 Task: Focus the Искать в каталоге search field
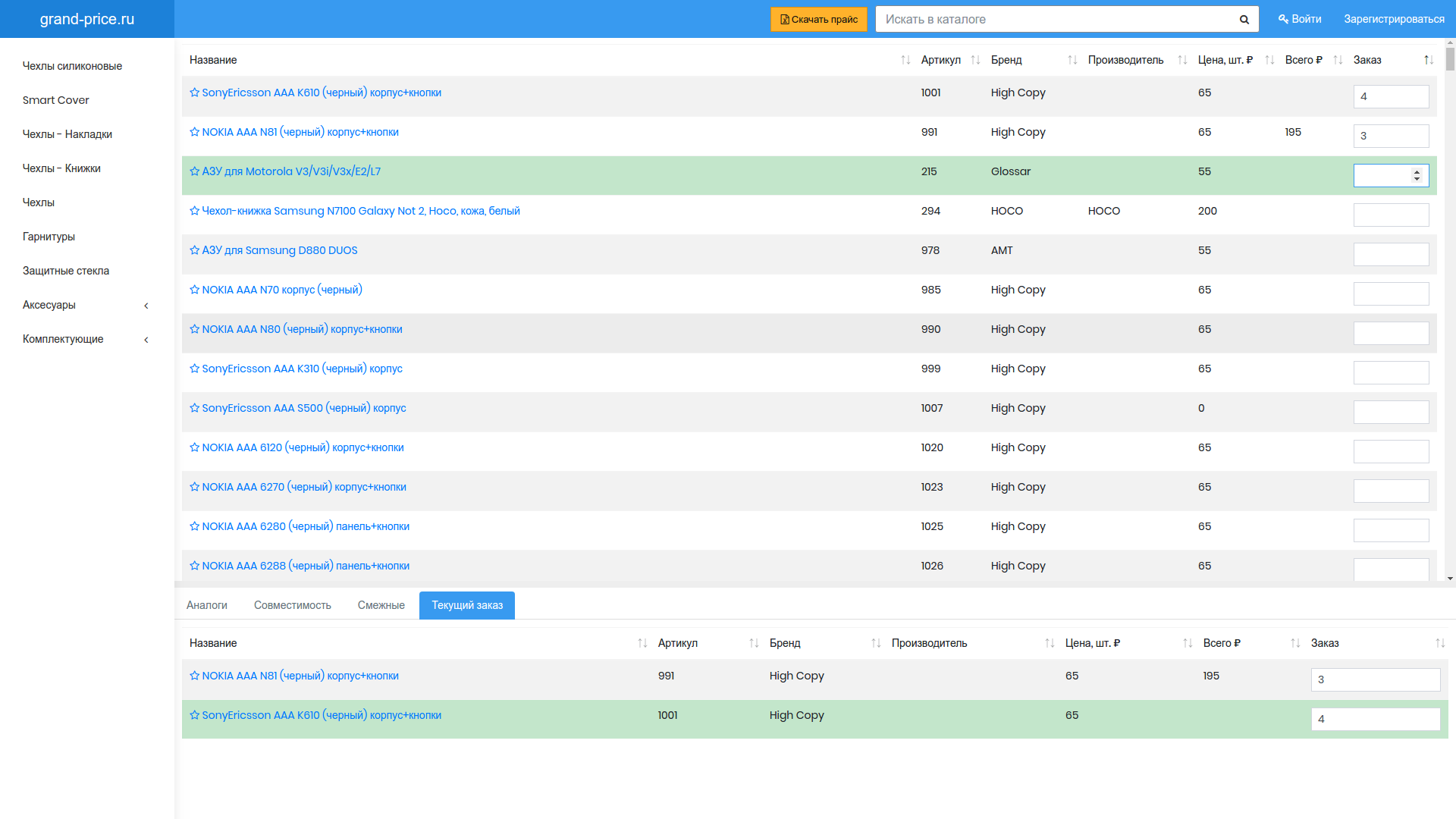point(1055,20)
